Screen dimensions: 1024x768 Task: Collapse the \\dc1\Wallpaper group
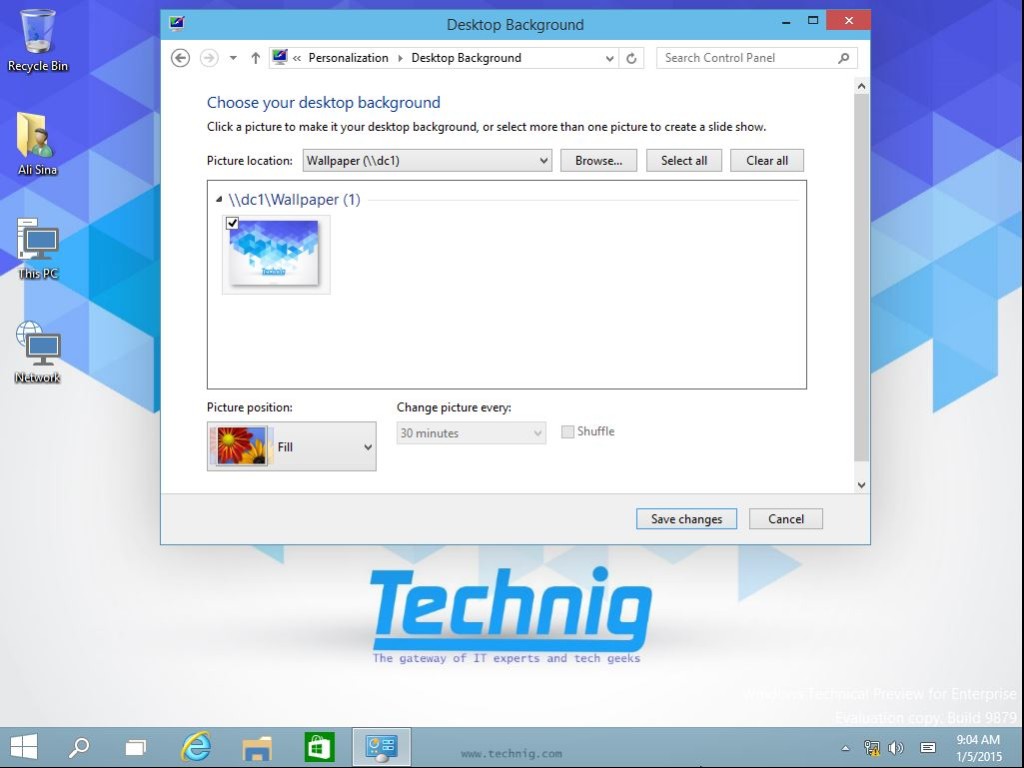click(219, 199)
